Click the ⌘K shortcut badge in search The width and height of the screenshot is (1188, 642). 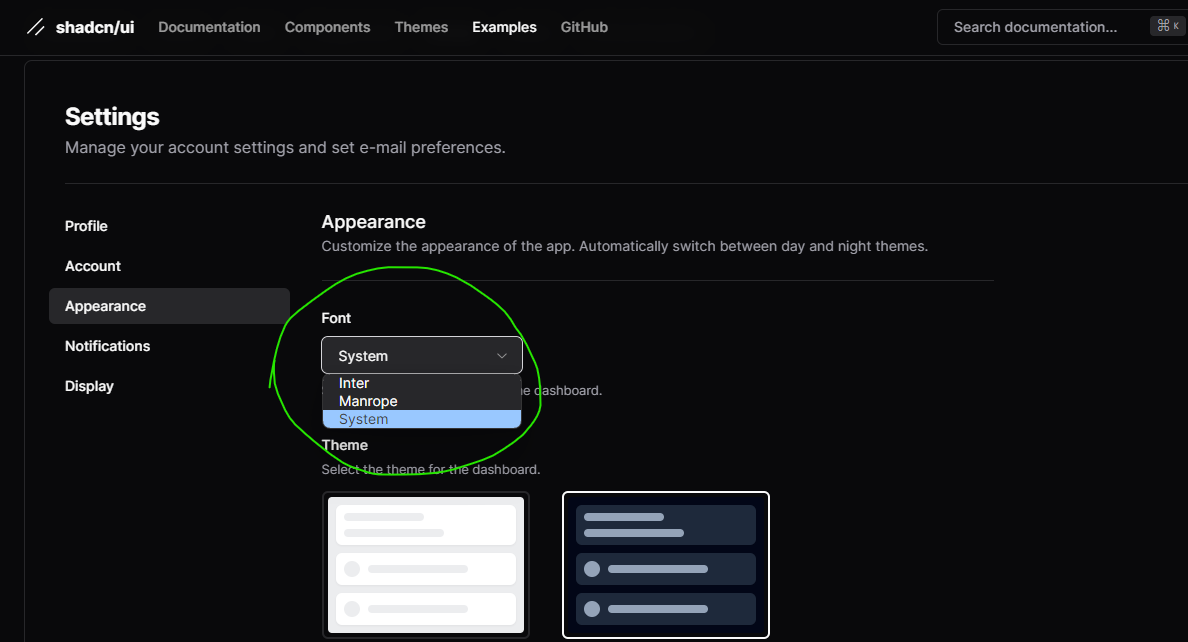point(1167,25)
